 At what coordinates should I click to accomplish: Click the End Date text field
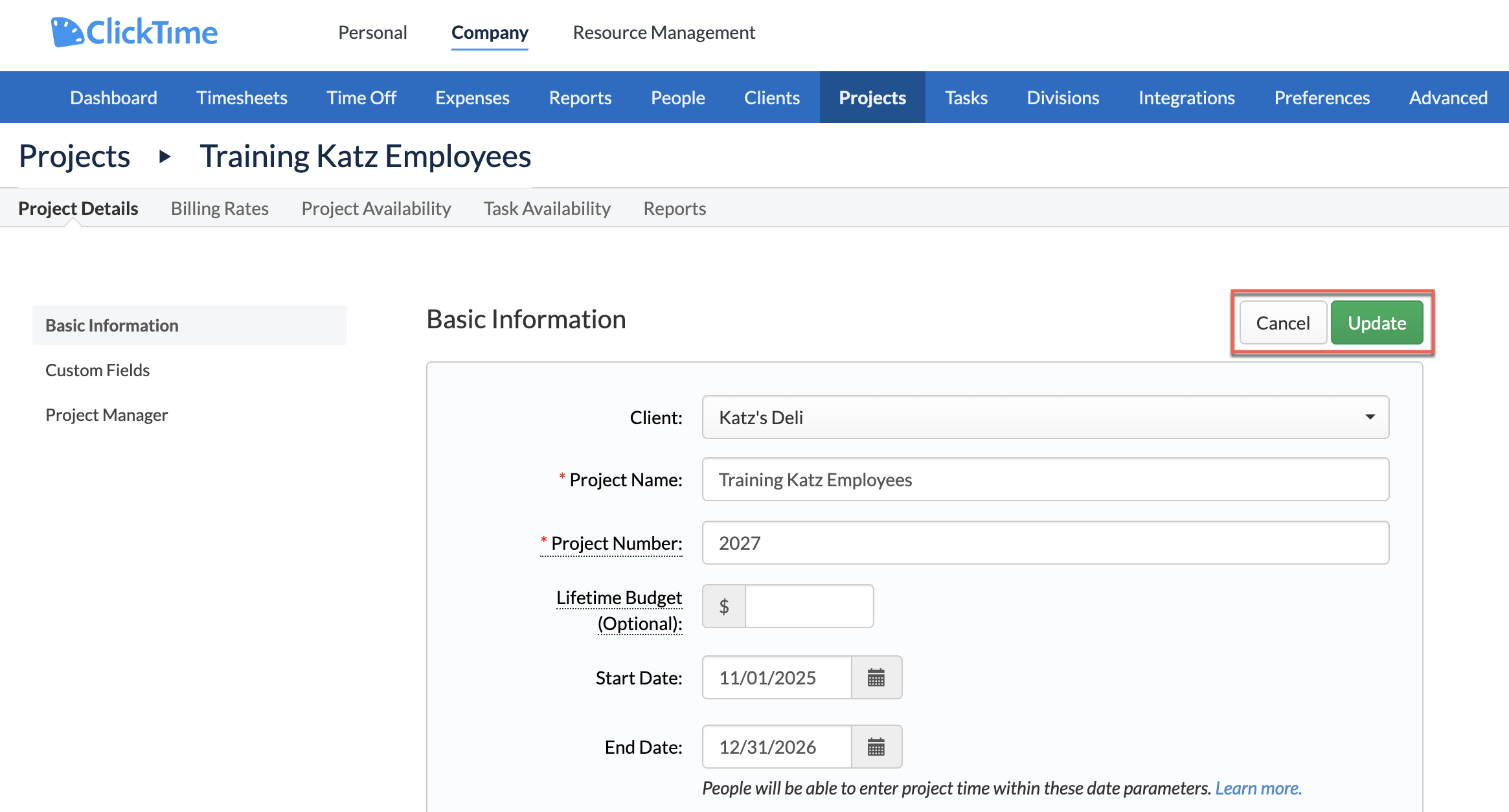(x=777, y=747)
